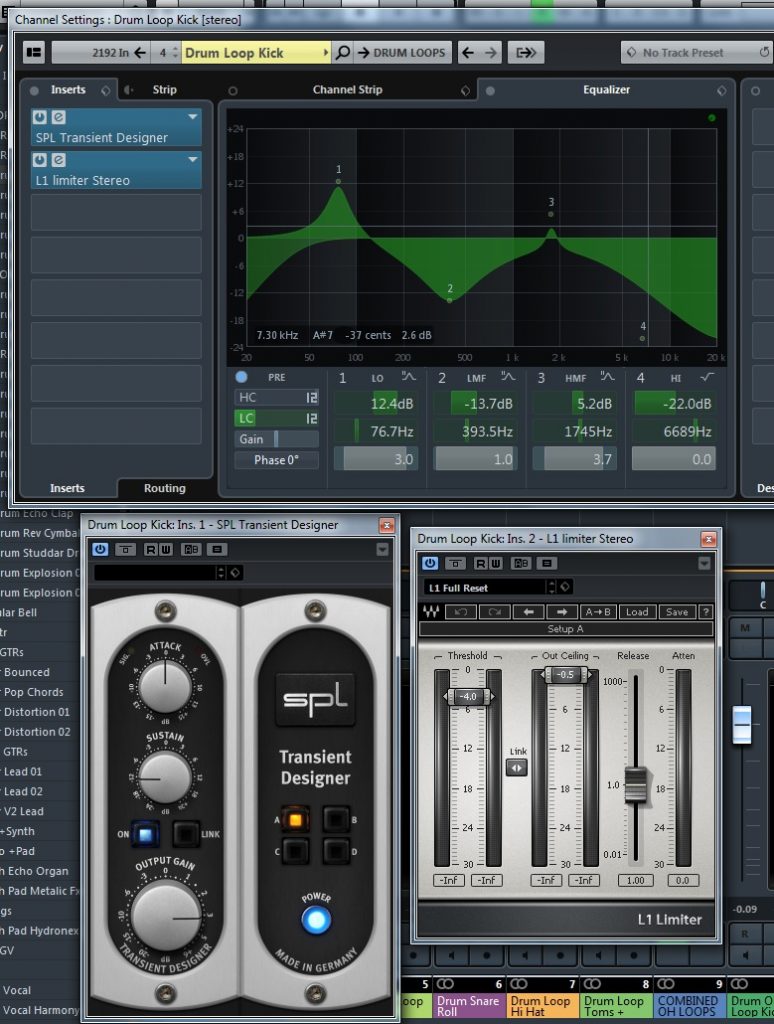Bypass the SPL Transient Designer insert slot
Image resolution: width=774 pixels, height=1024 pixels.
pyautogui.click(x=41, y=117)
